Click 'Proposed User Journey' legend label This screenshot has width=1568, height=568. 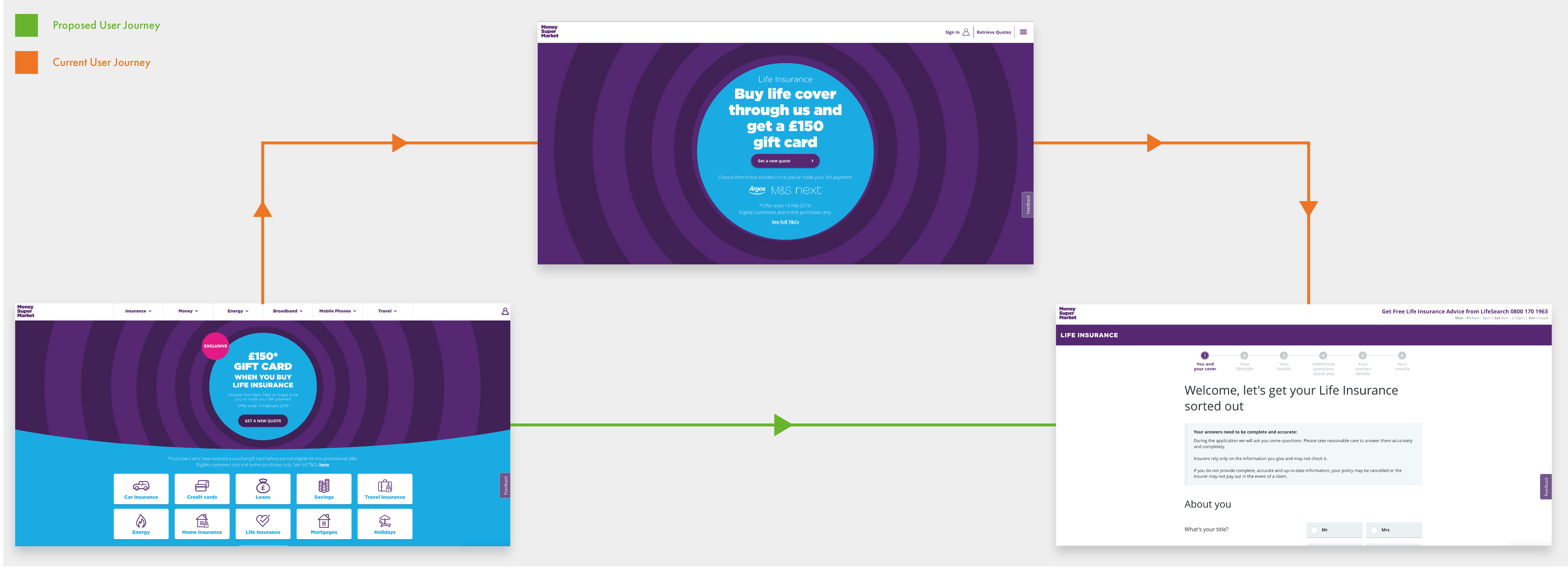(107, 25)
